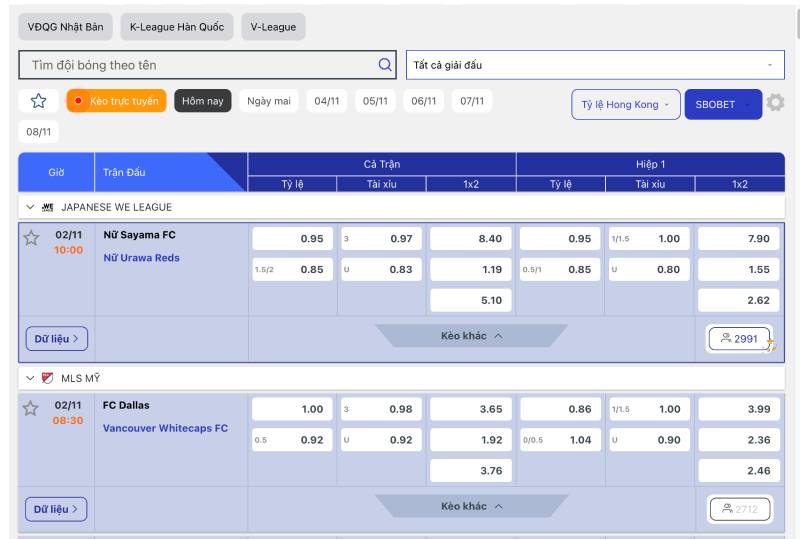The width and height of the screenshot is (800, 539).
Task: Toggle Kèo trực tuyến live filter
Action: coord(117,101)
